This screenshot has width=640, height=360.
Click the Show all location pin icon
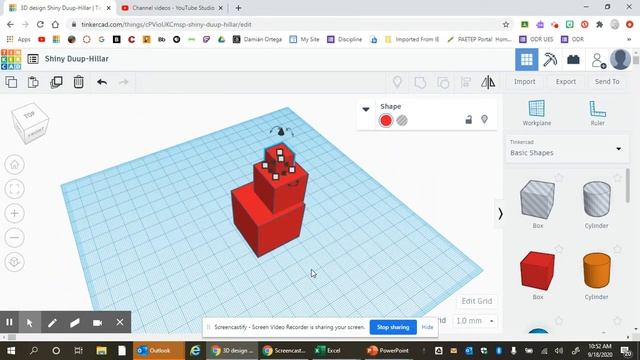397,82
